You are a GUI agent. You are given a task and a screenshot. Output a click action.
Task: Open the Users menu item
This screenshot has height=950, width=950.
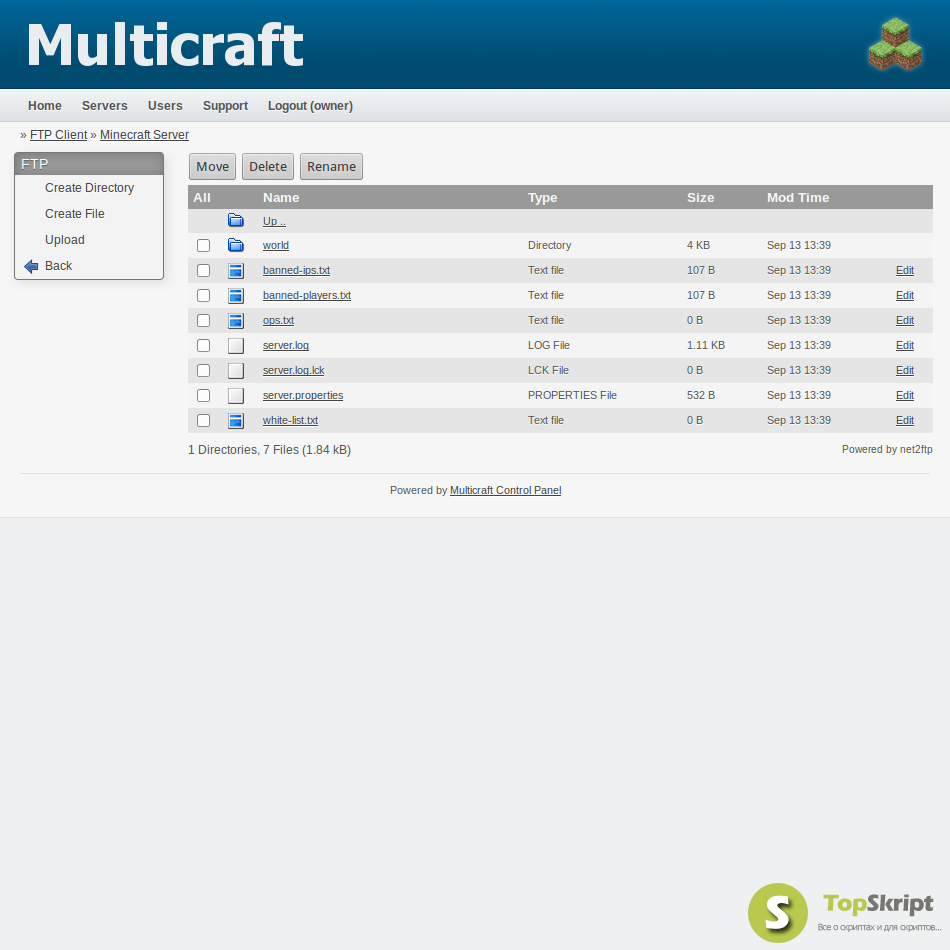[x=165, y=105]
